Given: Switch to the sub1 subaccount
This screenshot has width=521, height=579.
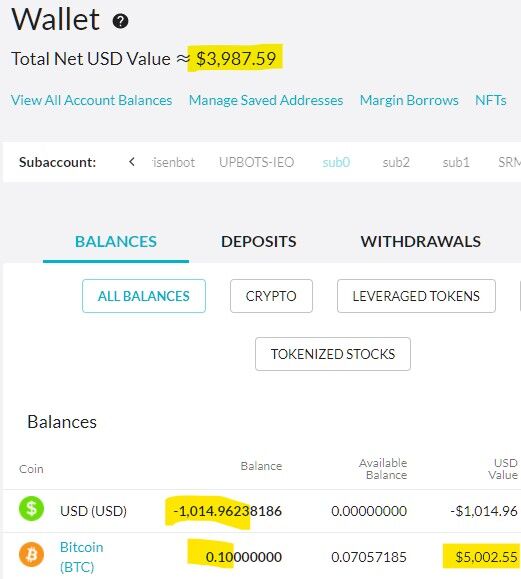Looking at the screenshot, I should pos(456,162).
